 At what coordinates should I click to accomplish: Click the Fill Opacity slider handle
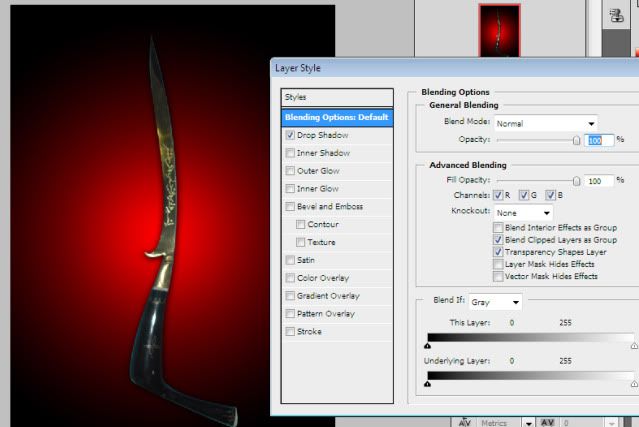click(576, 181)
